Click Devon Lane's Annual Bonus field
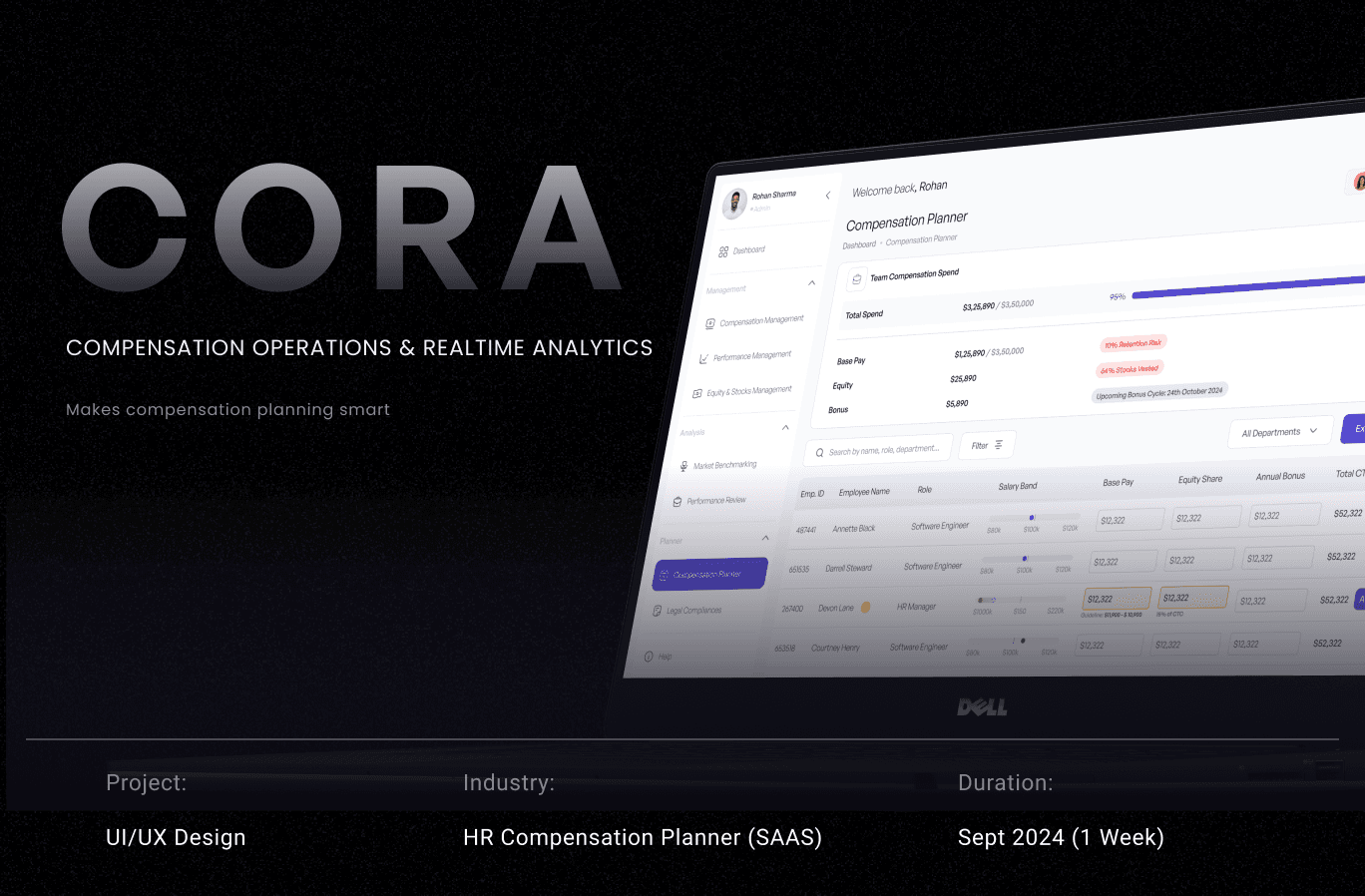This screenshot has width=1365, height=896. (1271, 601)
